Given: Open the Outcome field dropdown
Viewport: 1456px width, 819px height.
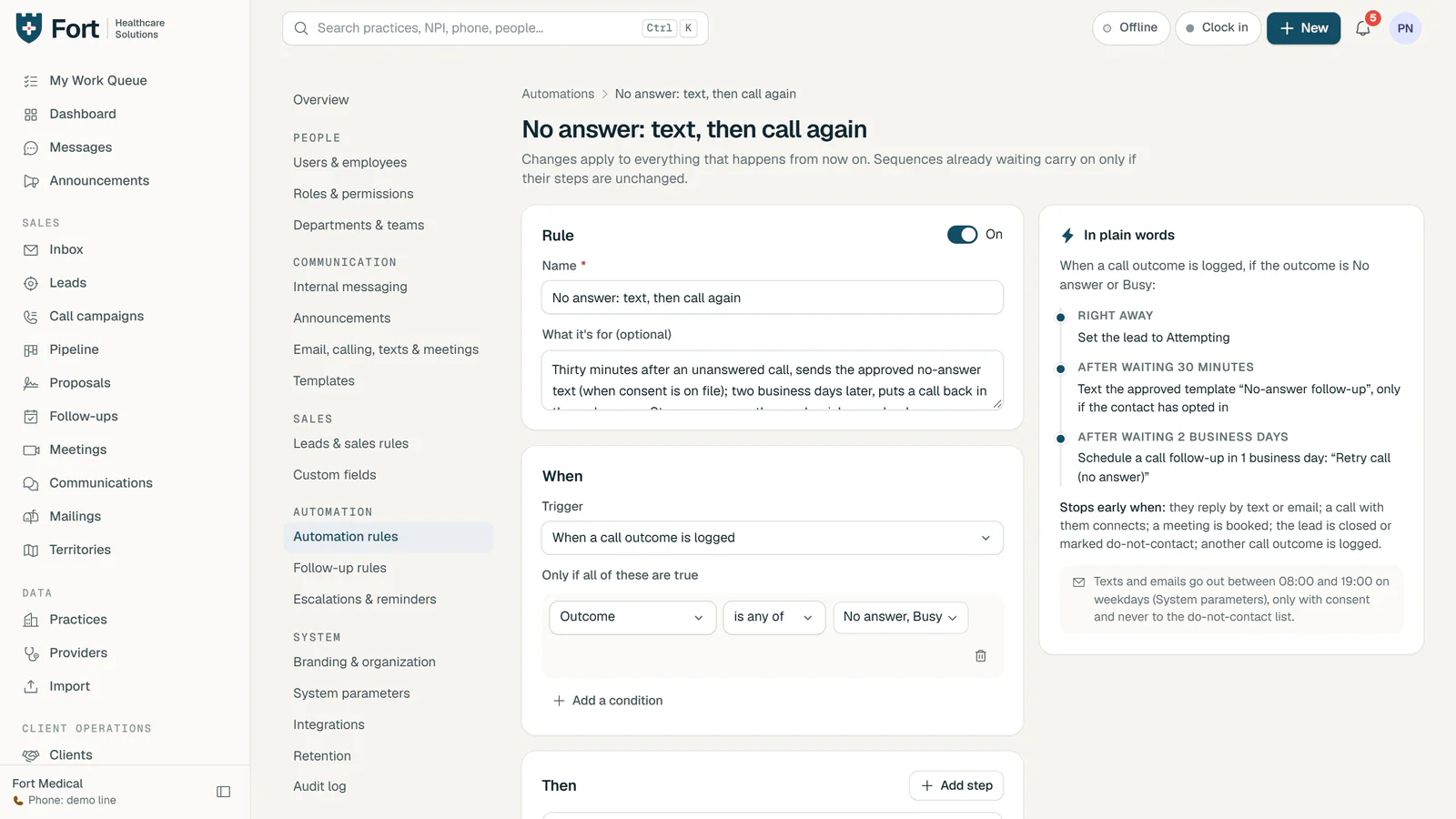Looking at the screenshot, I should coord(632,617).
